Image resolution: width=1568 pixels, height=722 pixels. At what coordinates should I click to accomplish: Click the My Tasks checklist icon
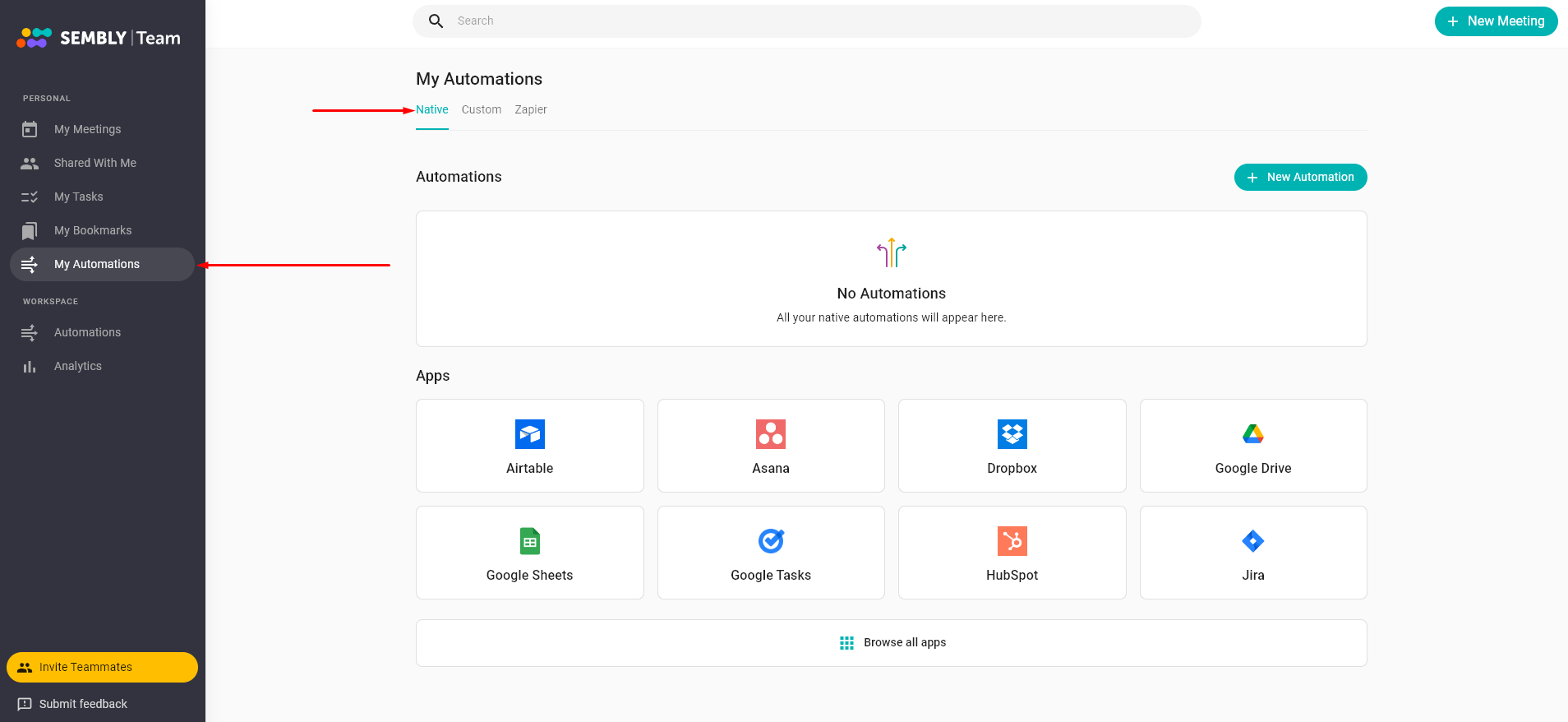pyautogui.click(x=30, y=197)
